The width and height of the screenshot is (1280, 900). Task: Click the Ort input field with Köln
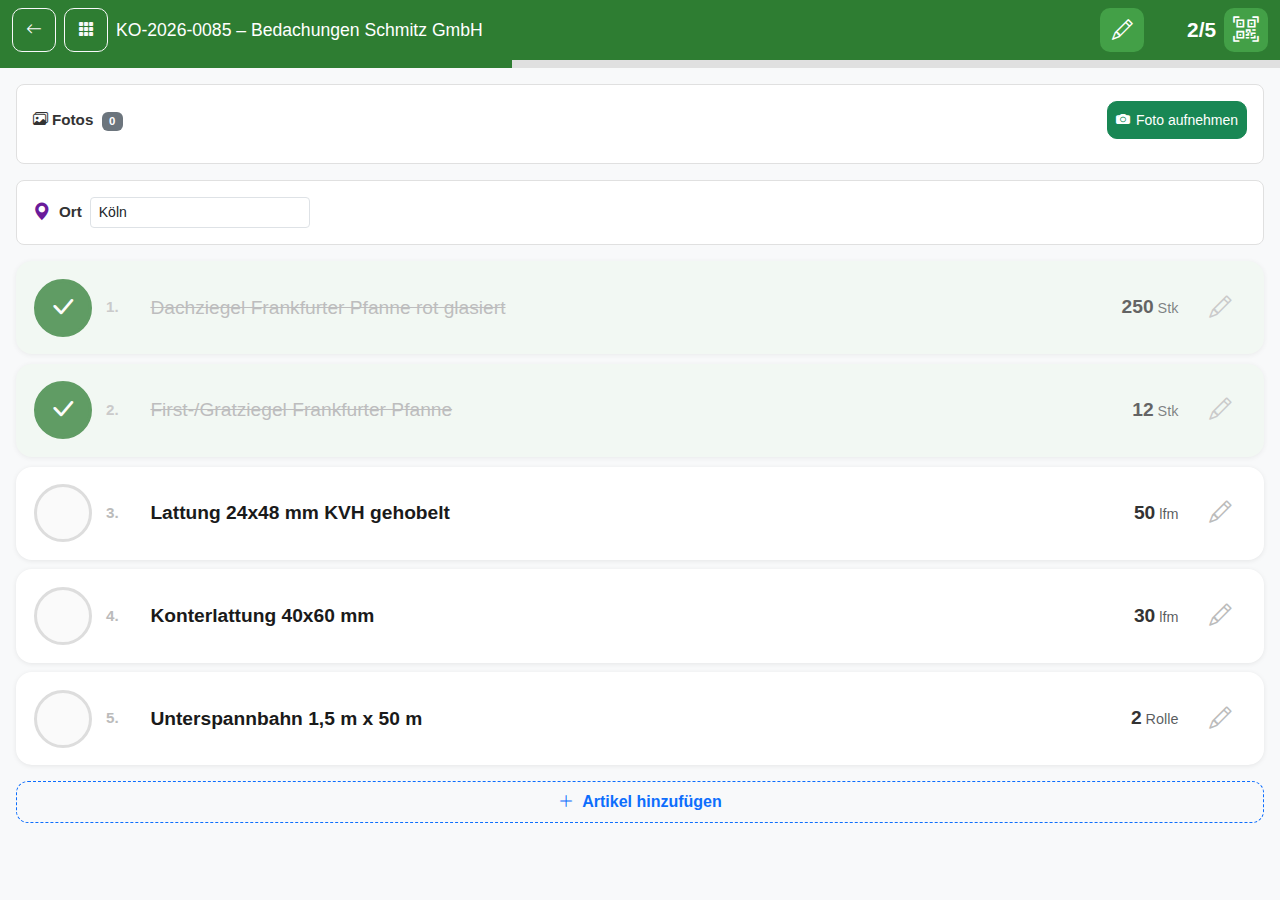tap(200, 212)
